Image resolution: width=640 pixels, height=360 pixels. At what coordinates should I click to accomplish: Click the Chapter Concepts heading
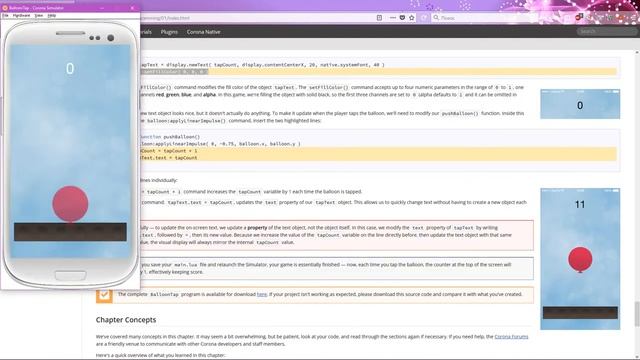126,320
